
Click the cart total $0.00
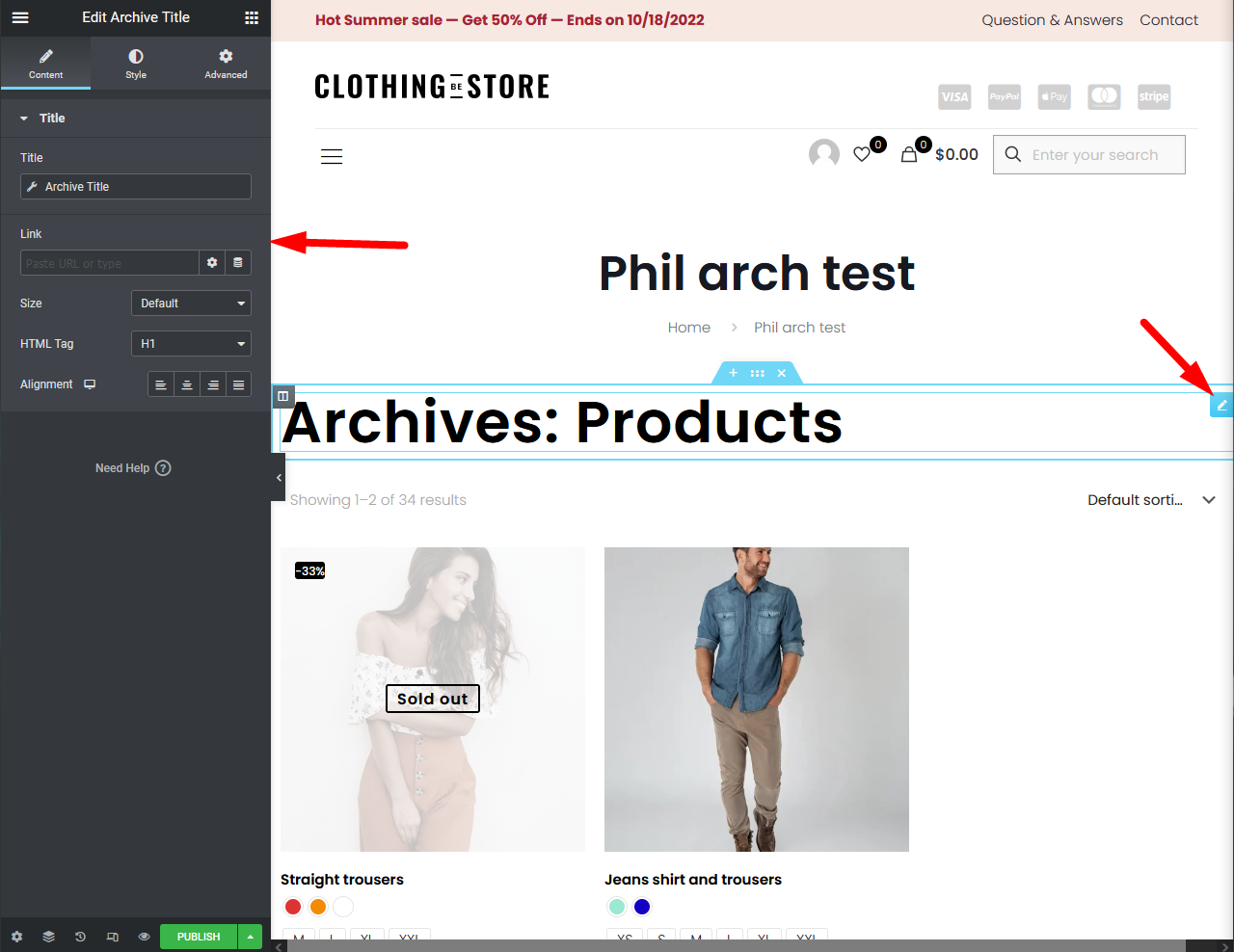956,154
